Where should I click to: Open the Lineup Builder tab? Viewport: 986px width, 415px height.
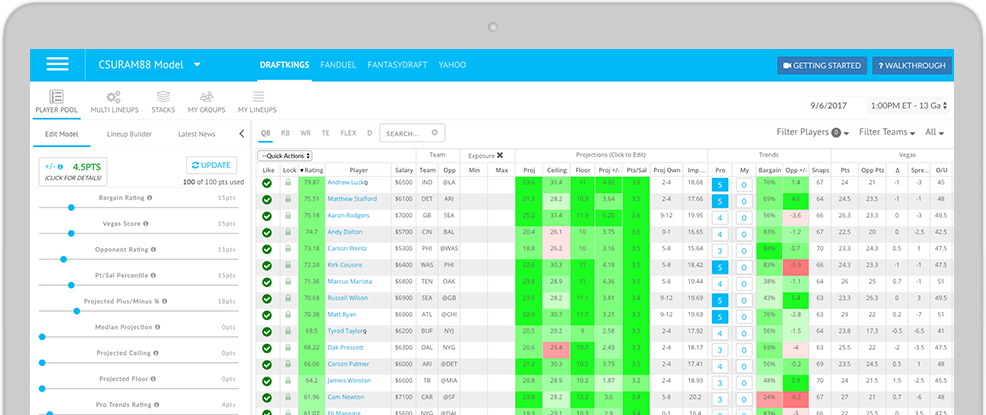(x=129, y=134)
